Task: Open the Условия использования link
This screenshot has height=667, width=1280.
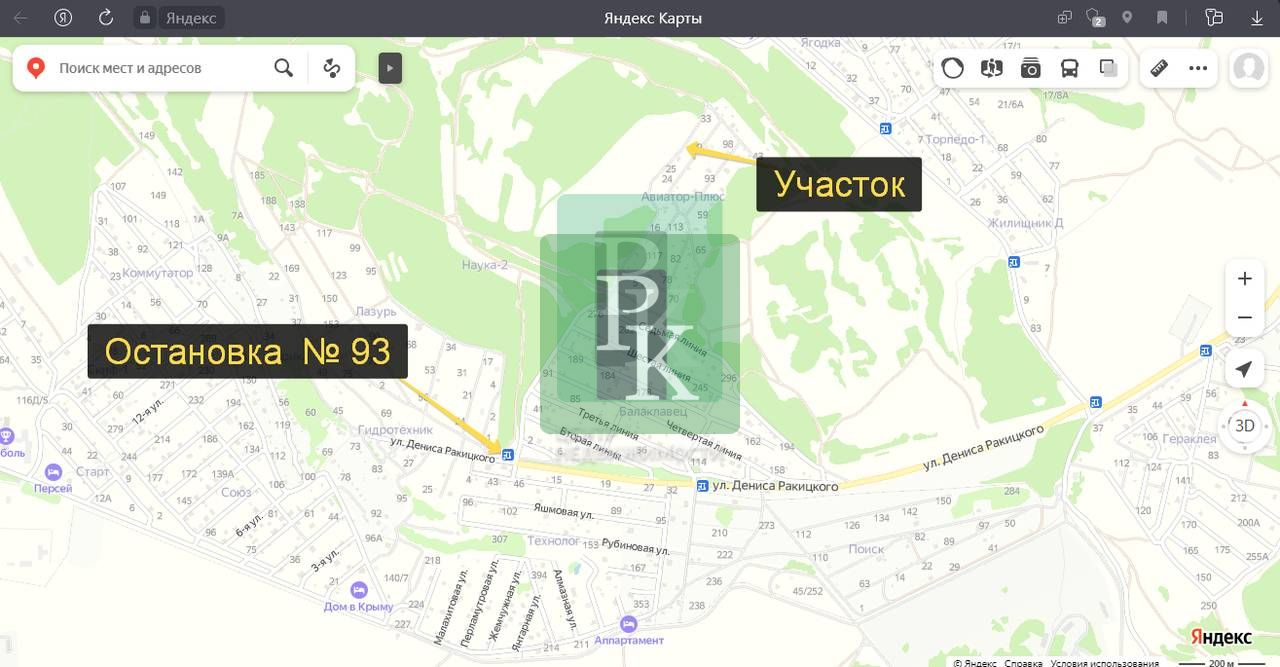Action: 1104,662
